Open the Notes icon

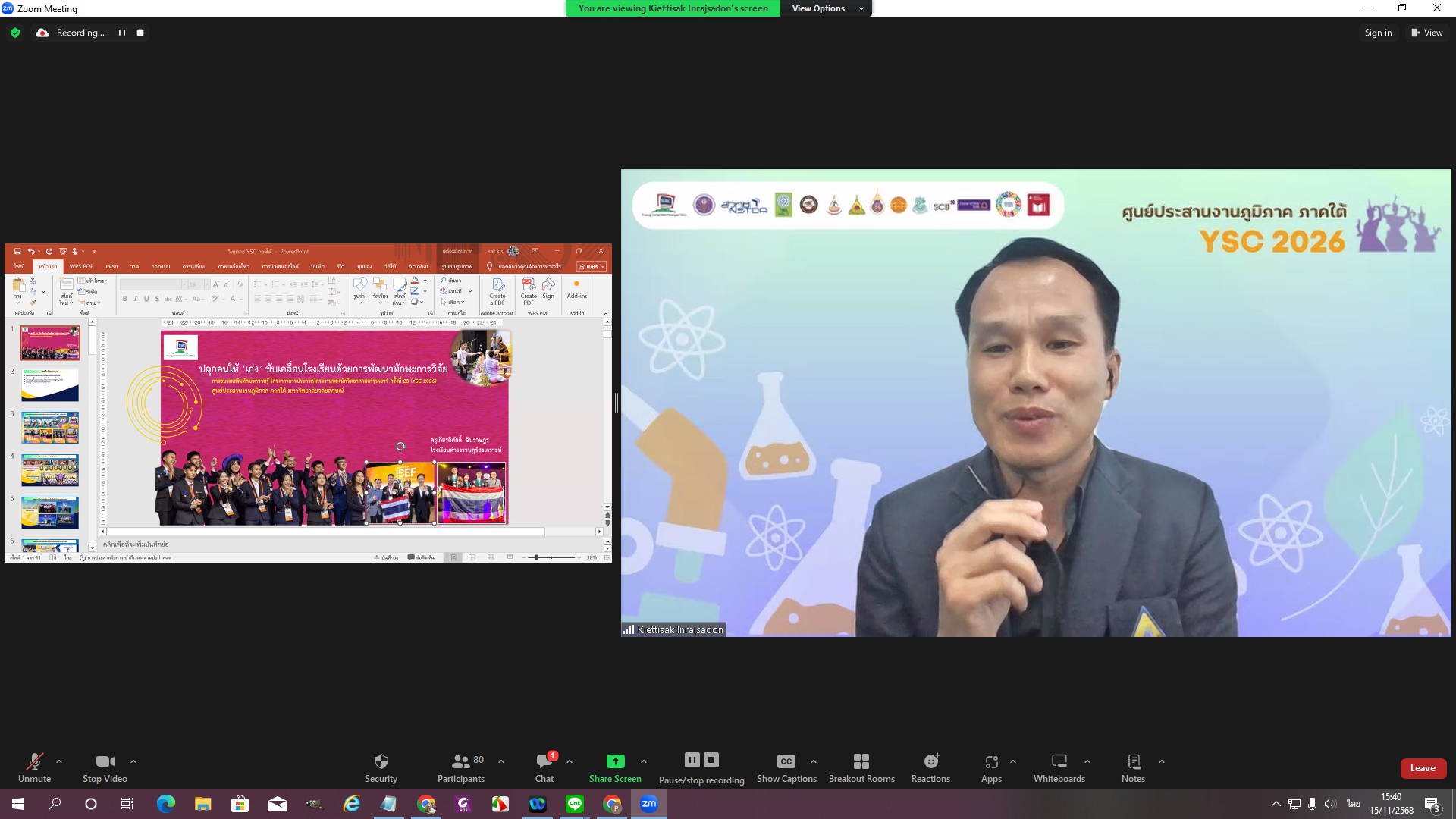tap(1133, 761)
